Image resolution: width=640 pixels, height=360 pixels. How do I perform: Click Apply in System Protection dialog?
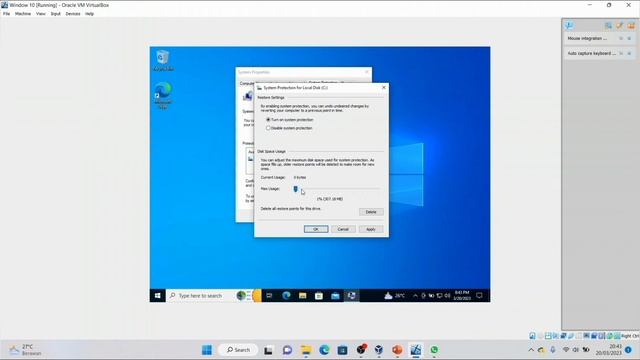(x=371, y=229)
